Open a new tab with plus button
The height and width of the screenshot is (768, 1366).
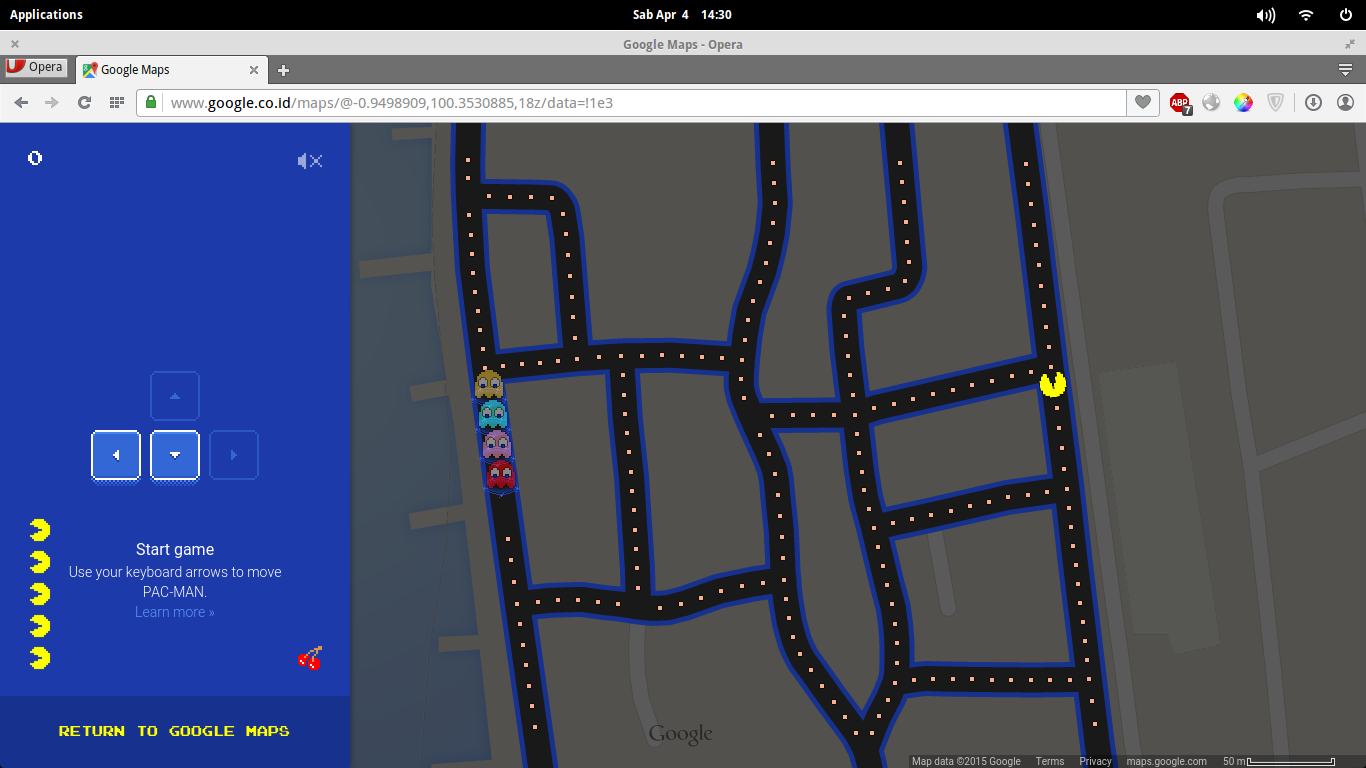click(284, 70)
